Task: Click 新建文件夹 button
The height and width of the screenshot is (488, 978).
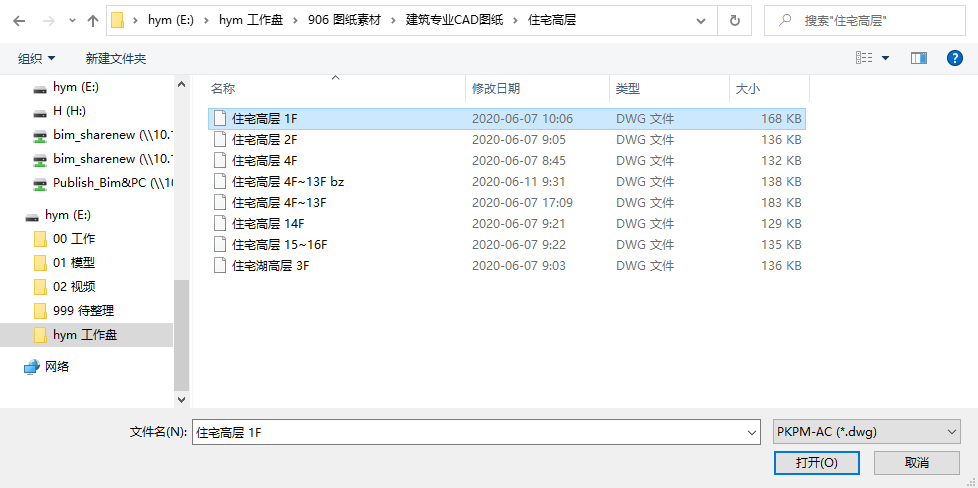Action: coord(116,59)
